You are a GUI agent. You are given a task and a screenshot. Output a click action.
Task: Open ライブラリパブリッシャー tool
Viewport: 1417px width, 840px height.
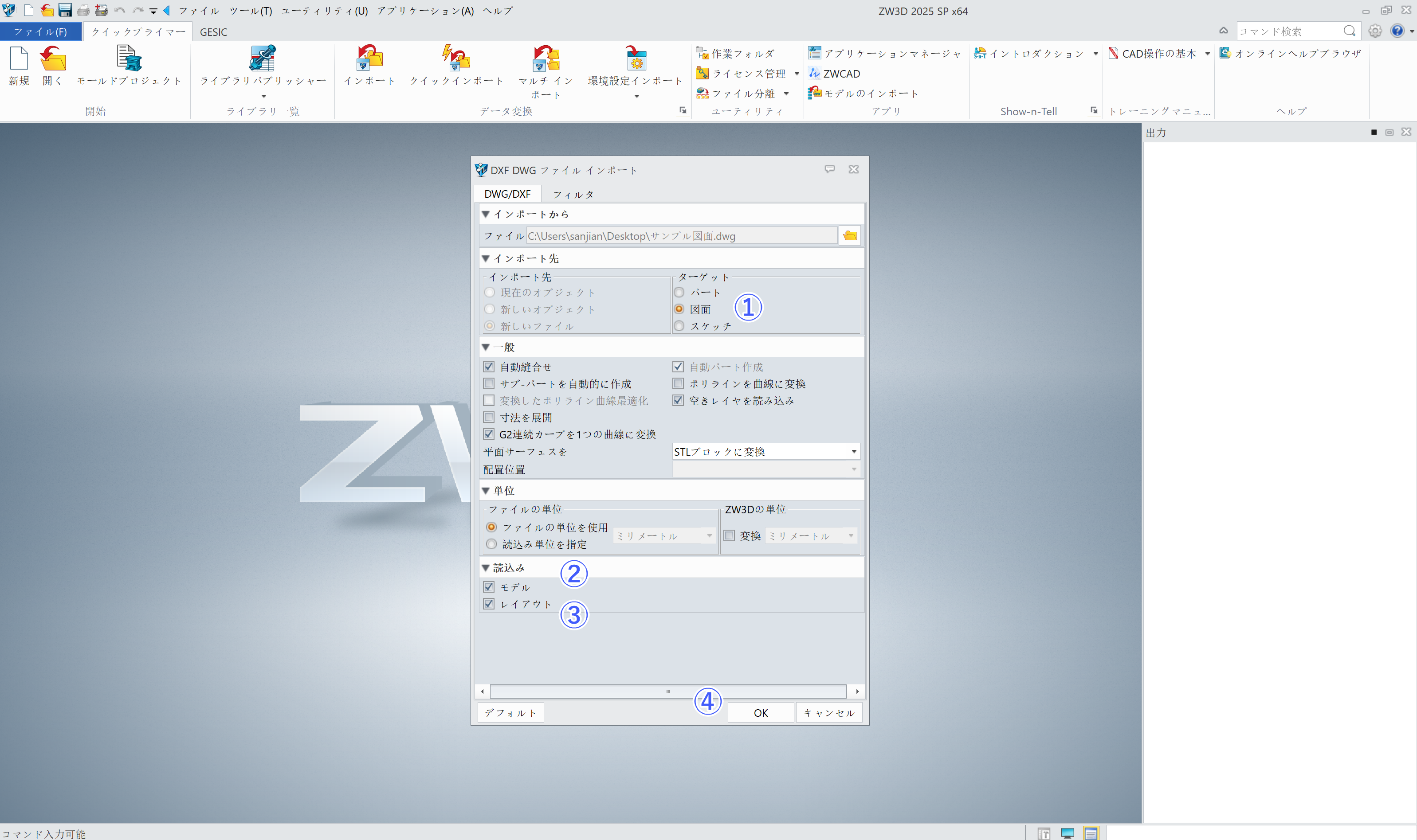pos(263,65)
